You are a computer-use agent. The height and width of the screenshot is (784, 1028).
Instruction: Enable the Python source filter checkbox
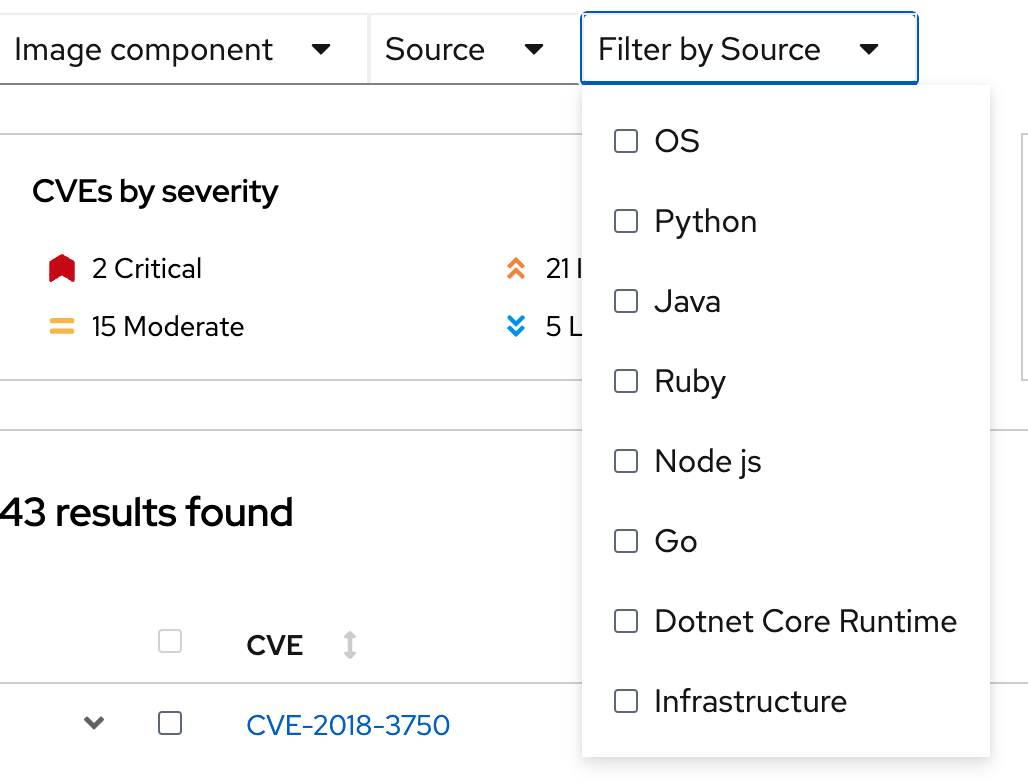pos(626,221)
